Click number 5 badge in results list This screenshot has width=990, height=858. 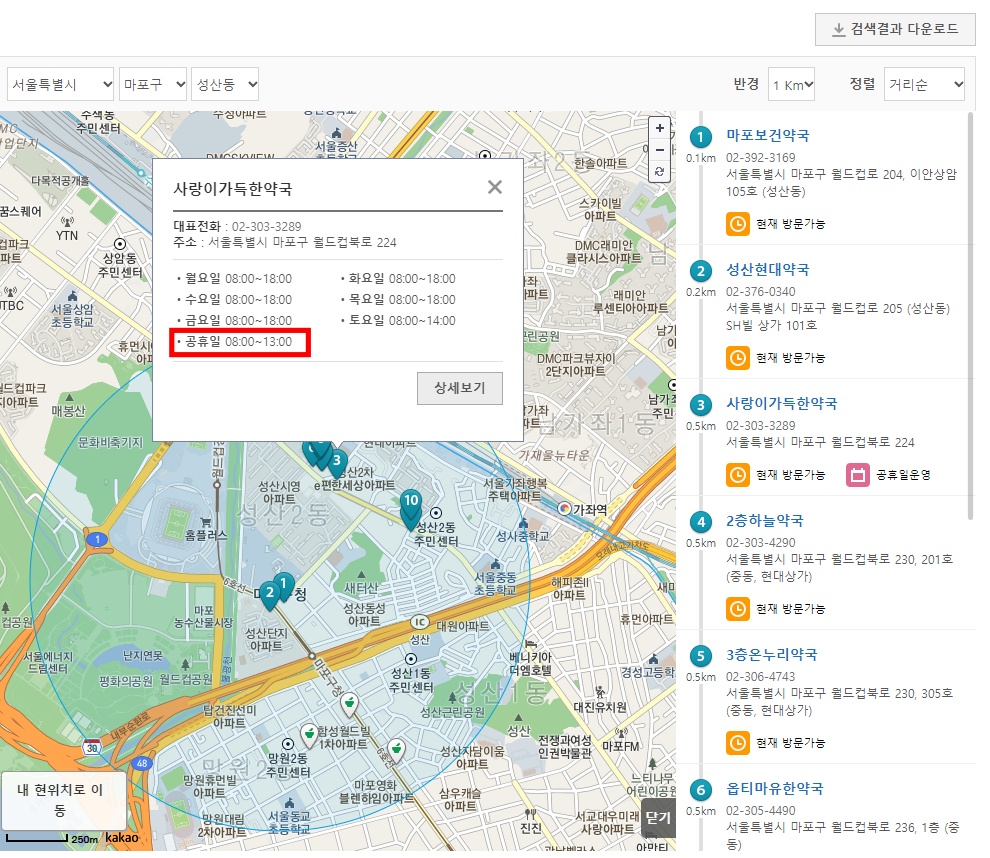(701, 656)
